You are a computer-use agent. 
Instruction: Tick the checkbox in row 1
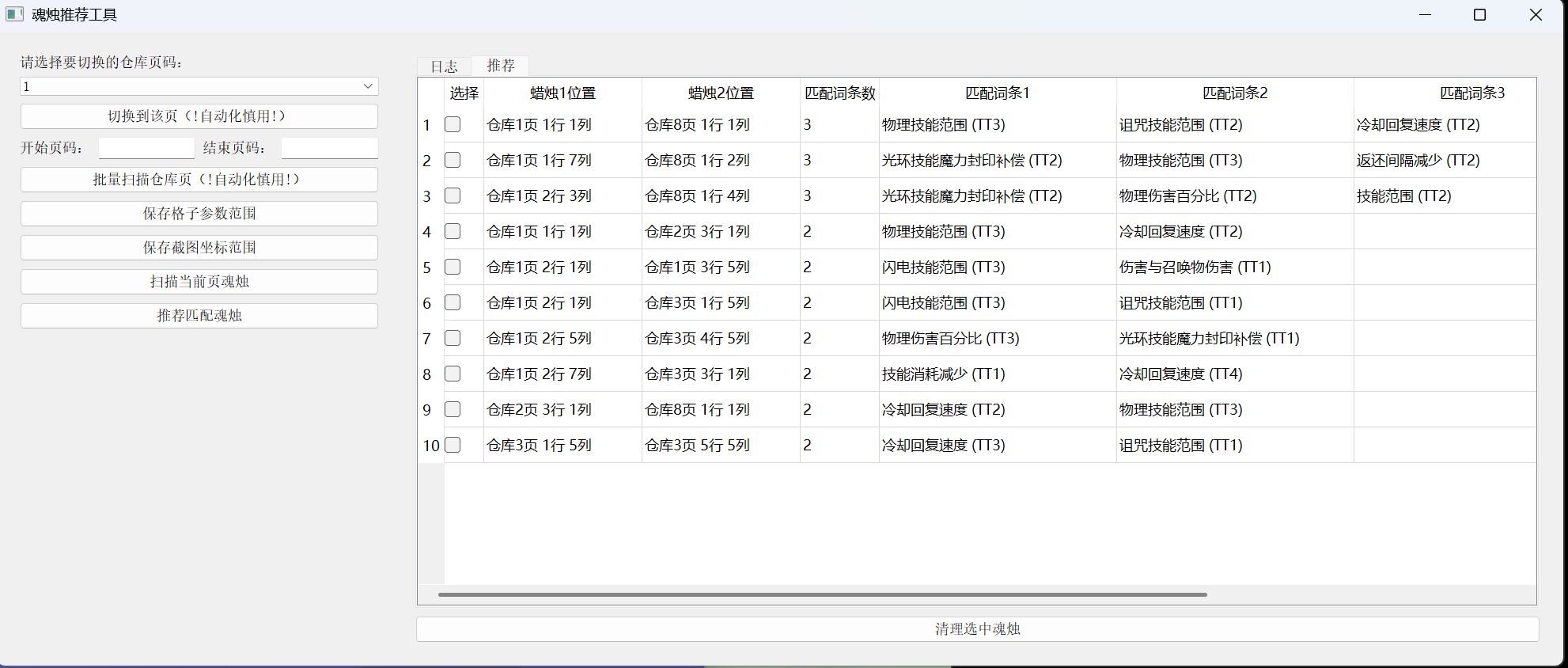(x=453, y=124)
